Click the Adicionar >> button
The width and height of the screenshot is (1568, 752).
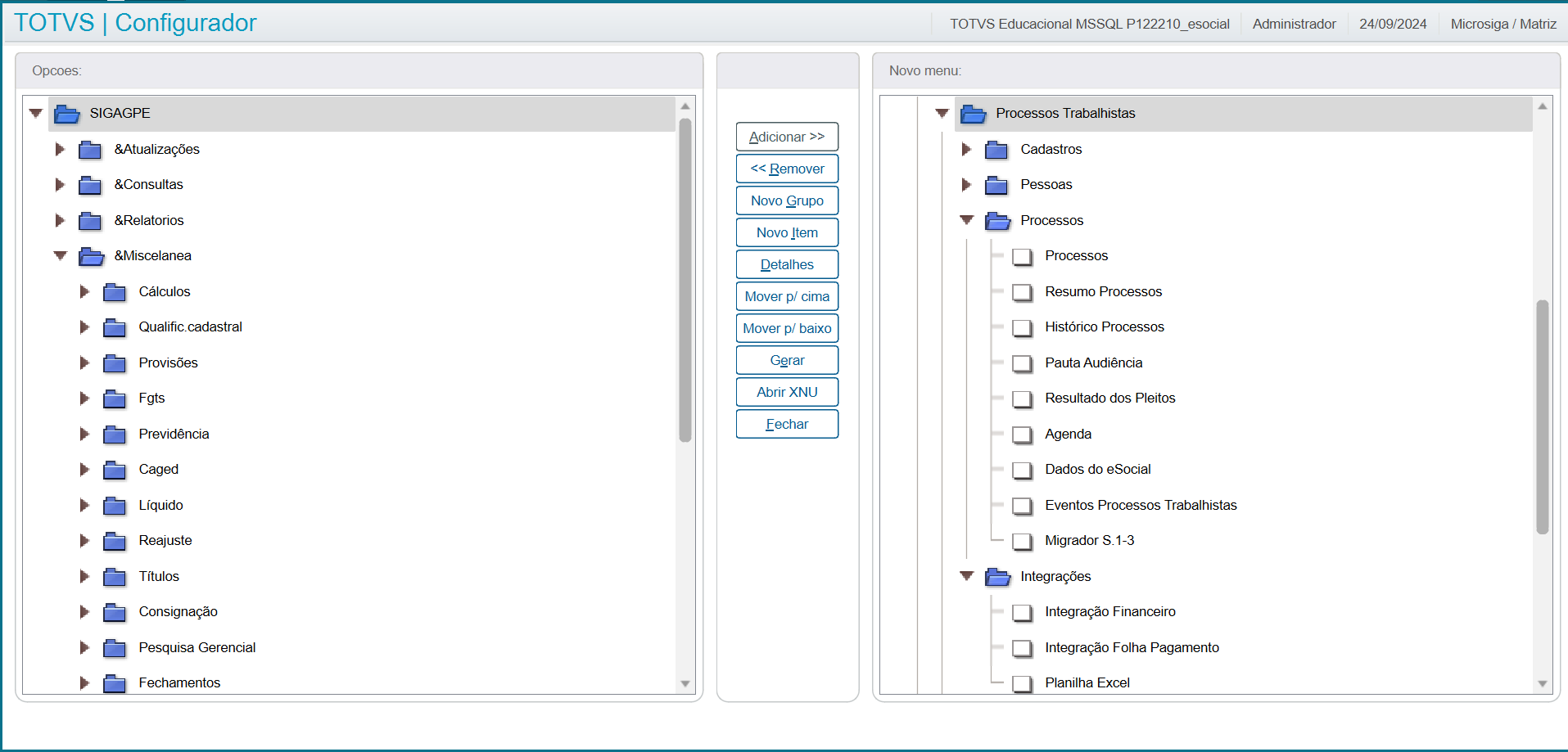pyautogui.click(x=787, y=137)
